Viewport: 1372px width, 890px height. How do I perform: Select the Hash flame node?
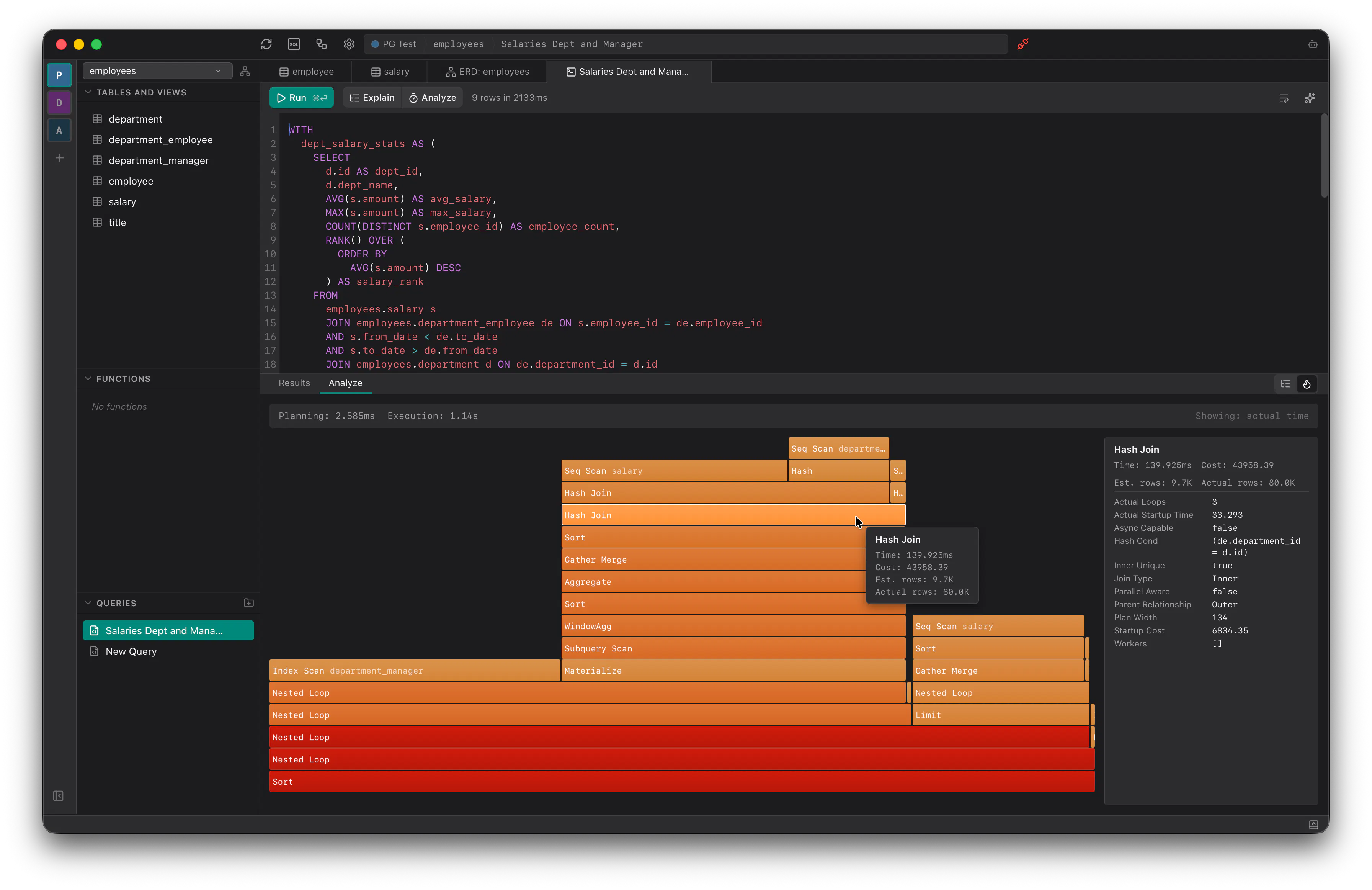click(839, 471)
